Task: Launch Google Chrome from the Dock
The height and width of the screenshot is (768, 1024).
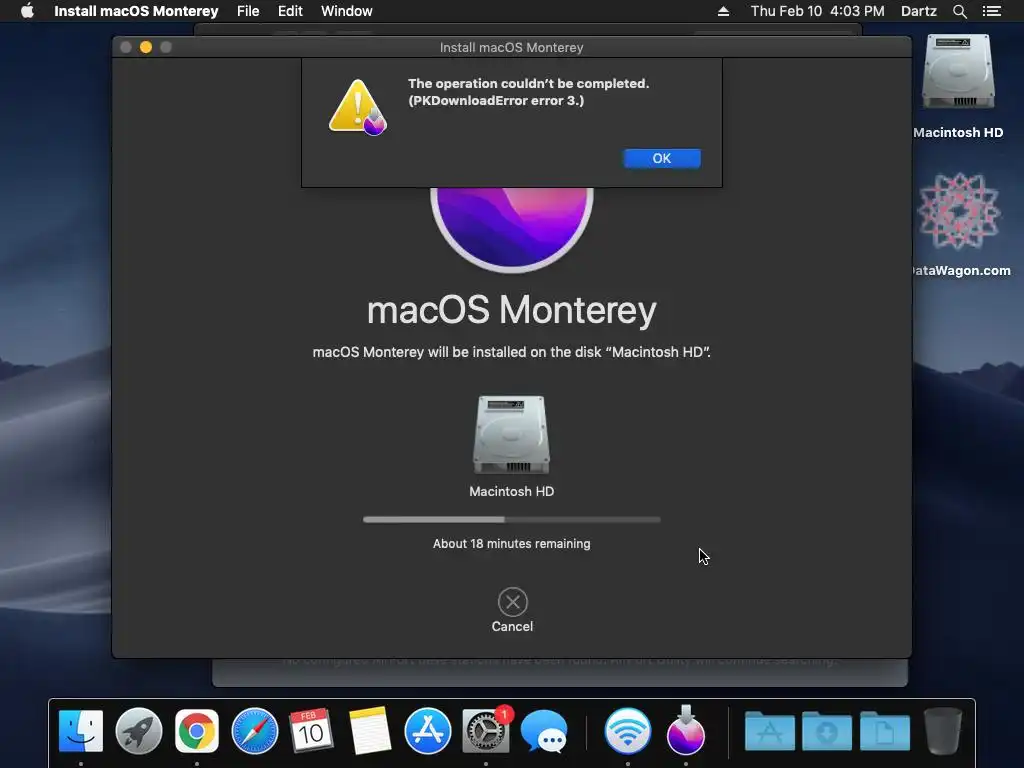Action: (x=196, y=731)
